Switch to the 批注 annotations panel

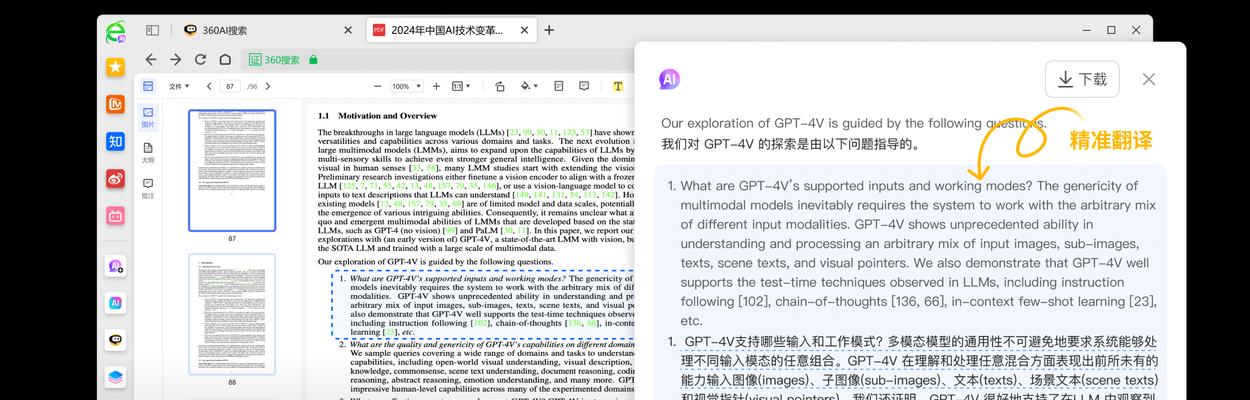point(148,188)
